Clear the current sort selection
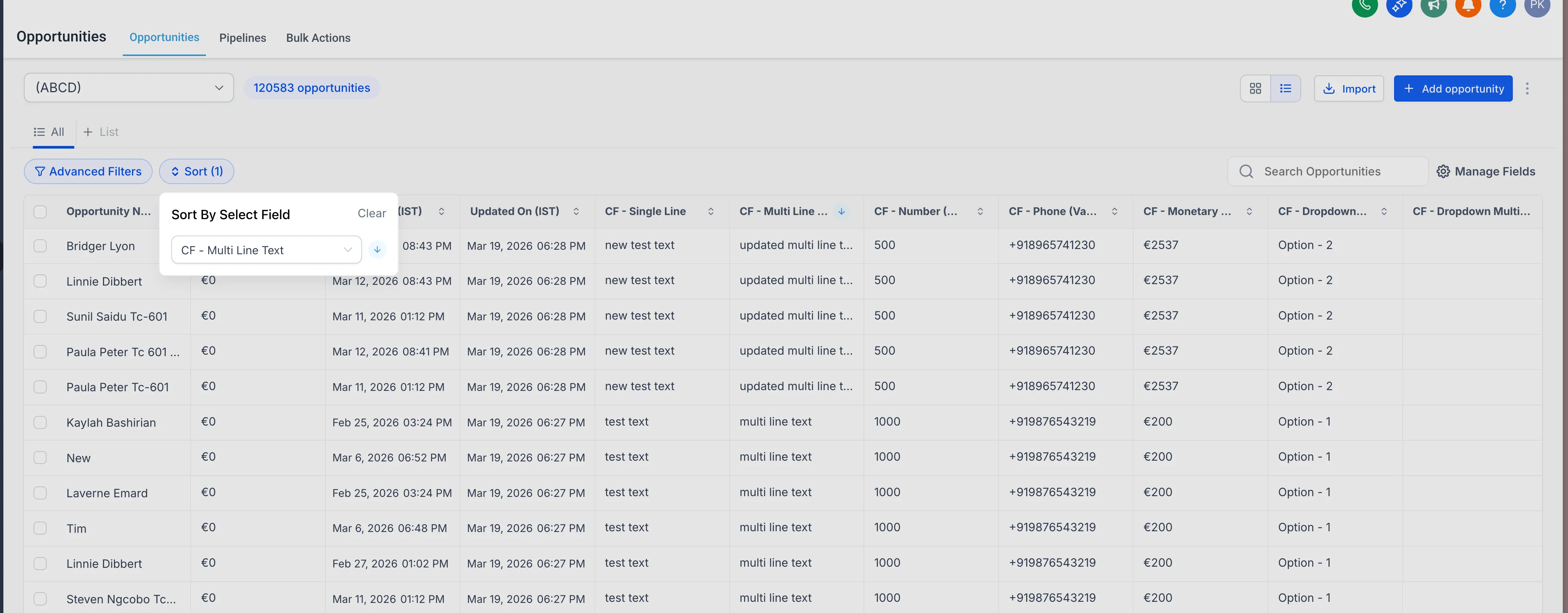This screenshot has height=613, width=1568. (x=371, y=213)
